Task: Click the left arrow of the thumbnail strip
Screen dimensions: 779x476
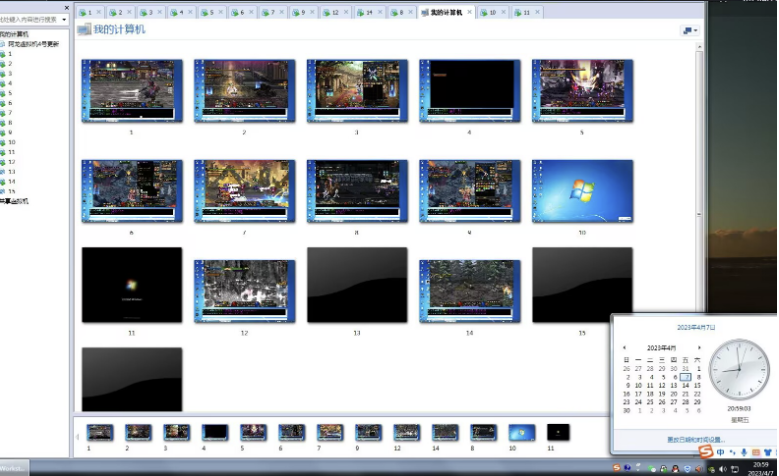Action: (78, 437)
